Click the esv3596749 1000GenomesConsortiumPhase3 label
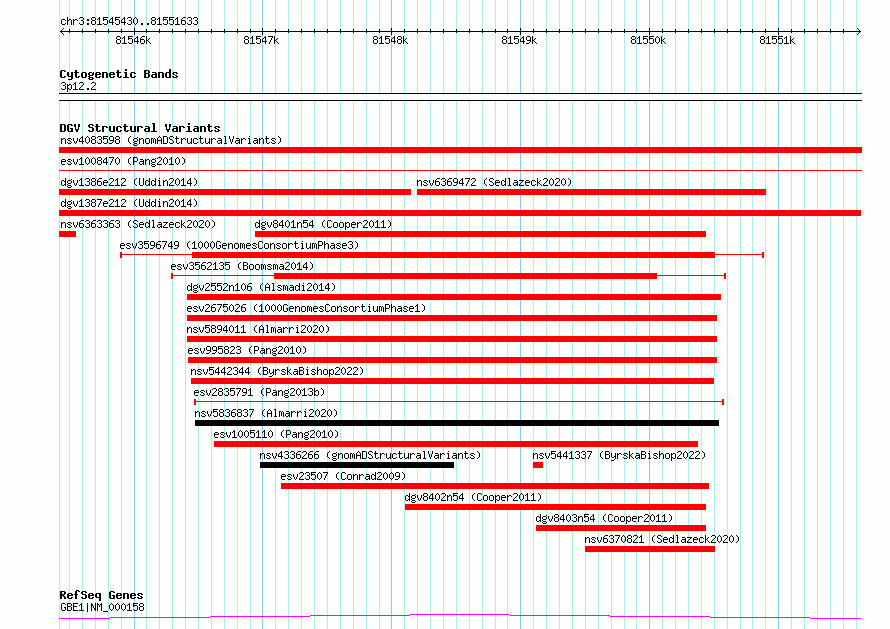 pos(240,245)
